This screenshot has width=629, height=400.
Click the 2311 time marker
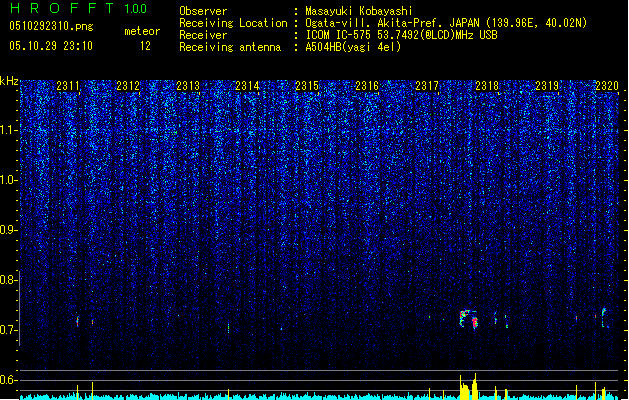click(x=68, y=86)
